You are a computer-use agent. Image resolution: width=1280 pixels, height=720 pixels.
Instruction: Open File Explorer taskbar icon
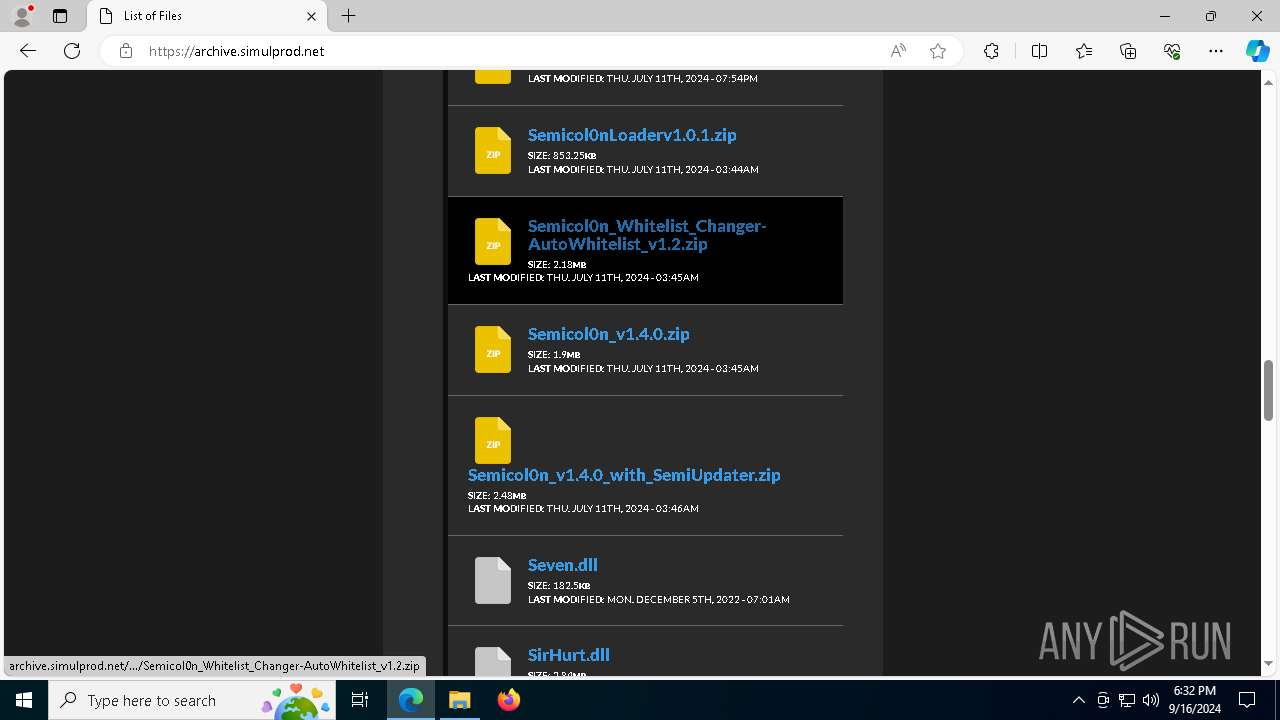click(460, 700)
